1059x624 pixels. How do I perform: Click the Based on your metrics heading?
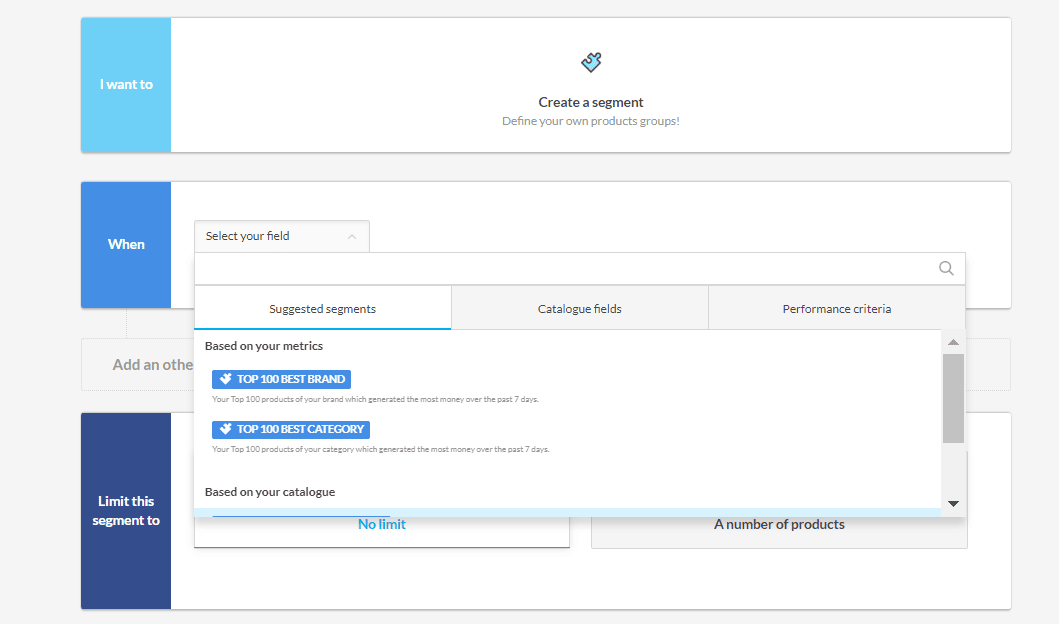click(264, 346)
